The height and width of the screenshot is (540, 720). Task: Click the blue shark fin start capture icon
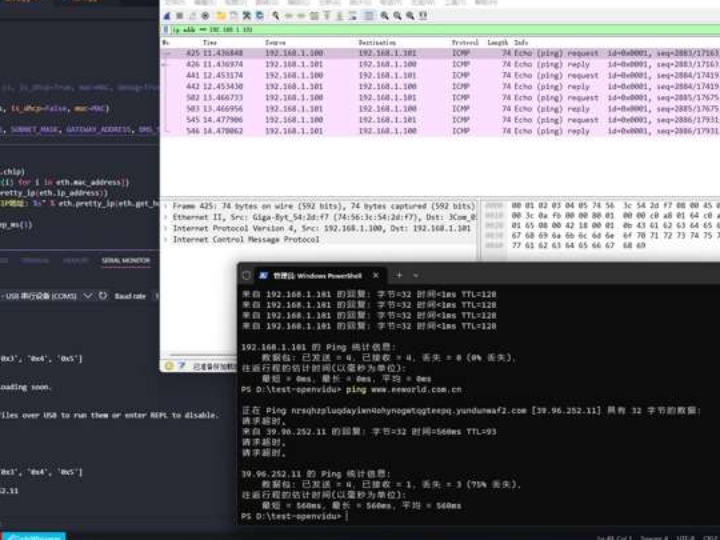[x=168, y=16]
